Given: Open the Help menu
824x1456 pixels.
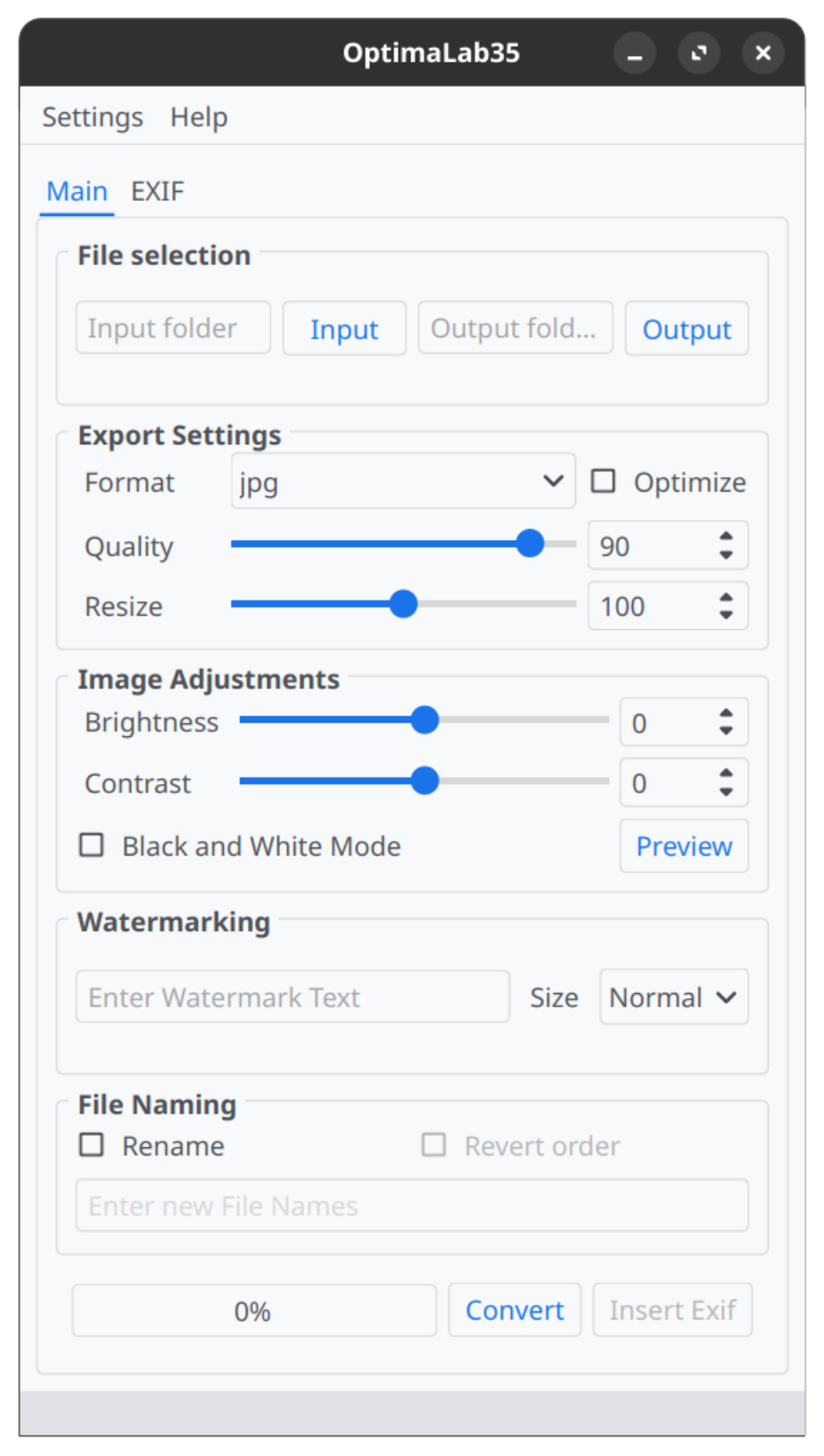Looking at the screenshot, I should [199, 117].
